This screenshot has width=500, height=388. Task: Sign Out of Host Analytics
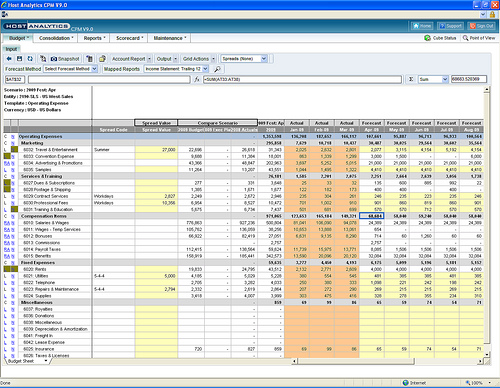(481, 26)
